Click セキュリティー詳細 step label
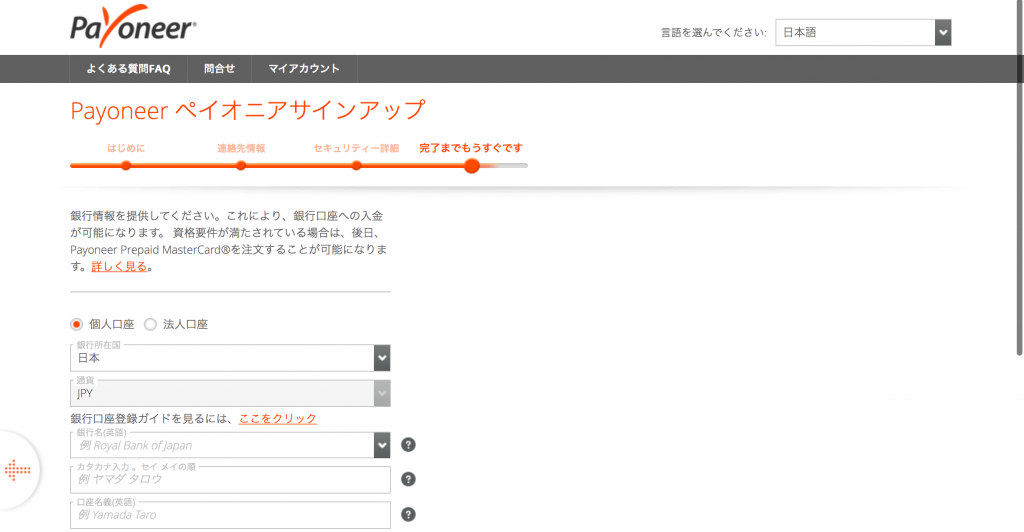1024x532 pixels. (x=356, y=148)
